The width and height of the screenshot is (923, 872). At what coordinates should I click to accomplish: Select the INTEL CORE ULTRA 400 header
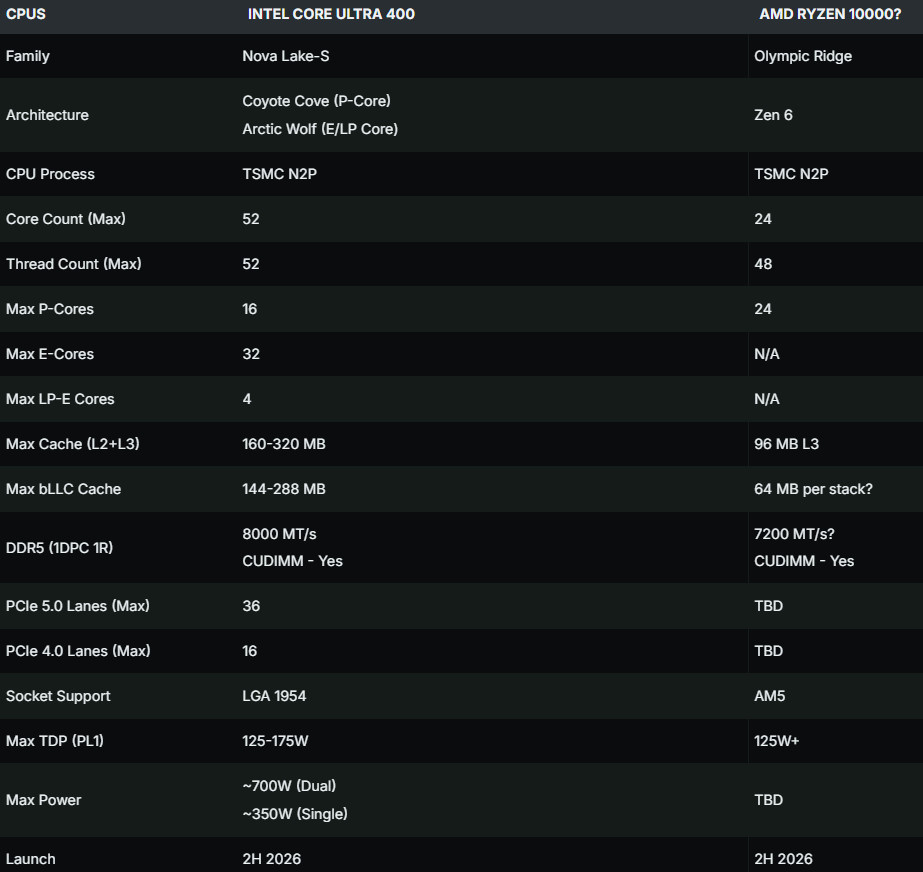click(x=331, y=14)
